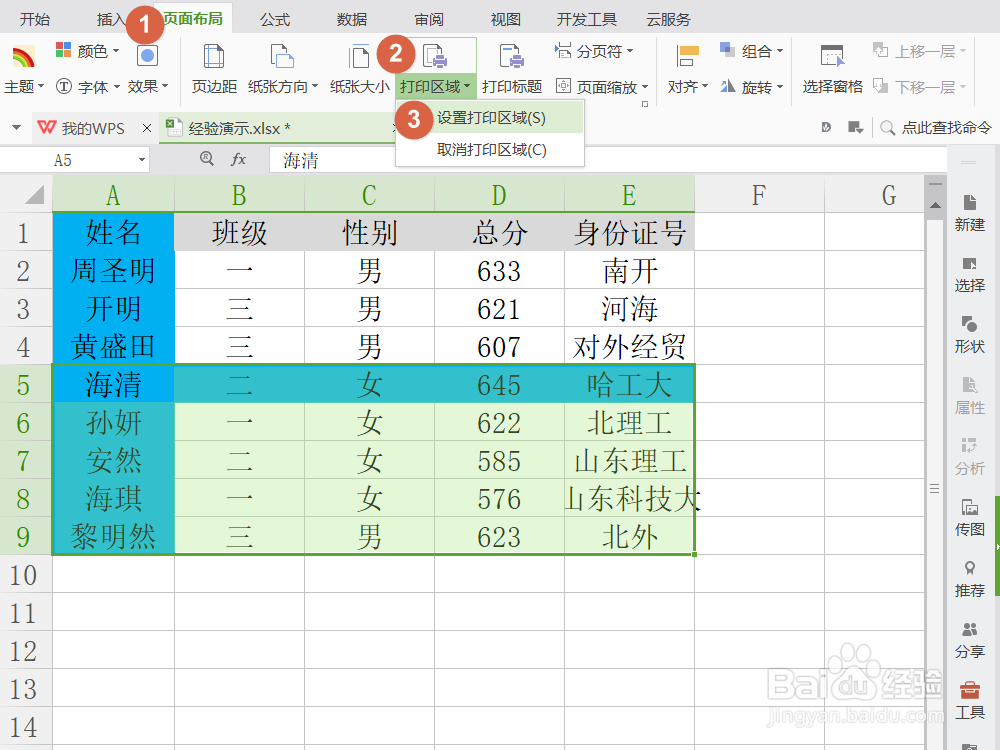The image size is (1000, 750).
Task: Click the 打印标题 (Print Titles) icon
Action: (513, 68)
